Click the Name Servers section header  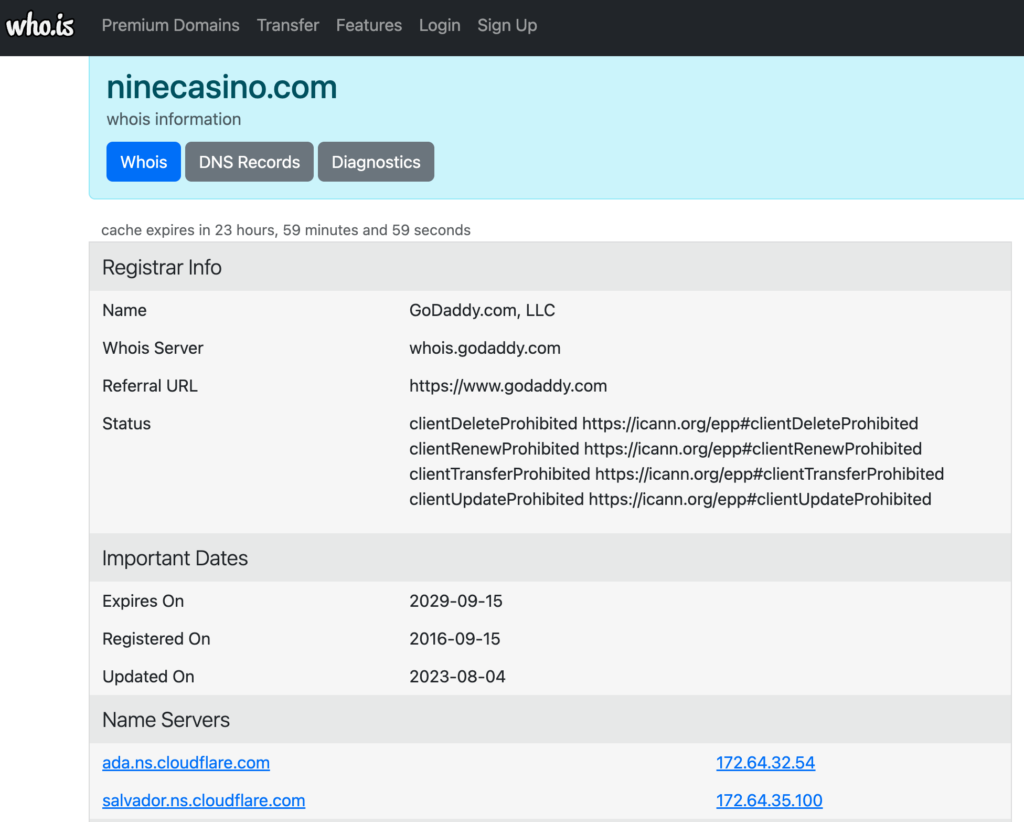pyautogui.click(x=166, y=720)
